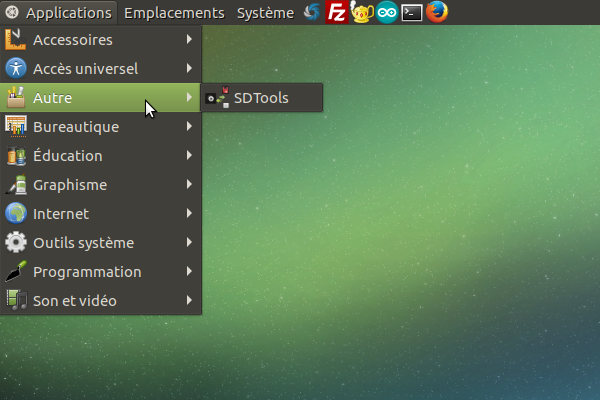The width and height of the screenshot is (600, 400).
Task: Launch the Arduino IDE panel icon
Action: pyautogui.click(x=387, y=13)
